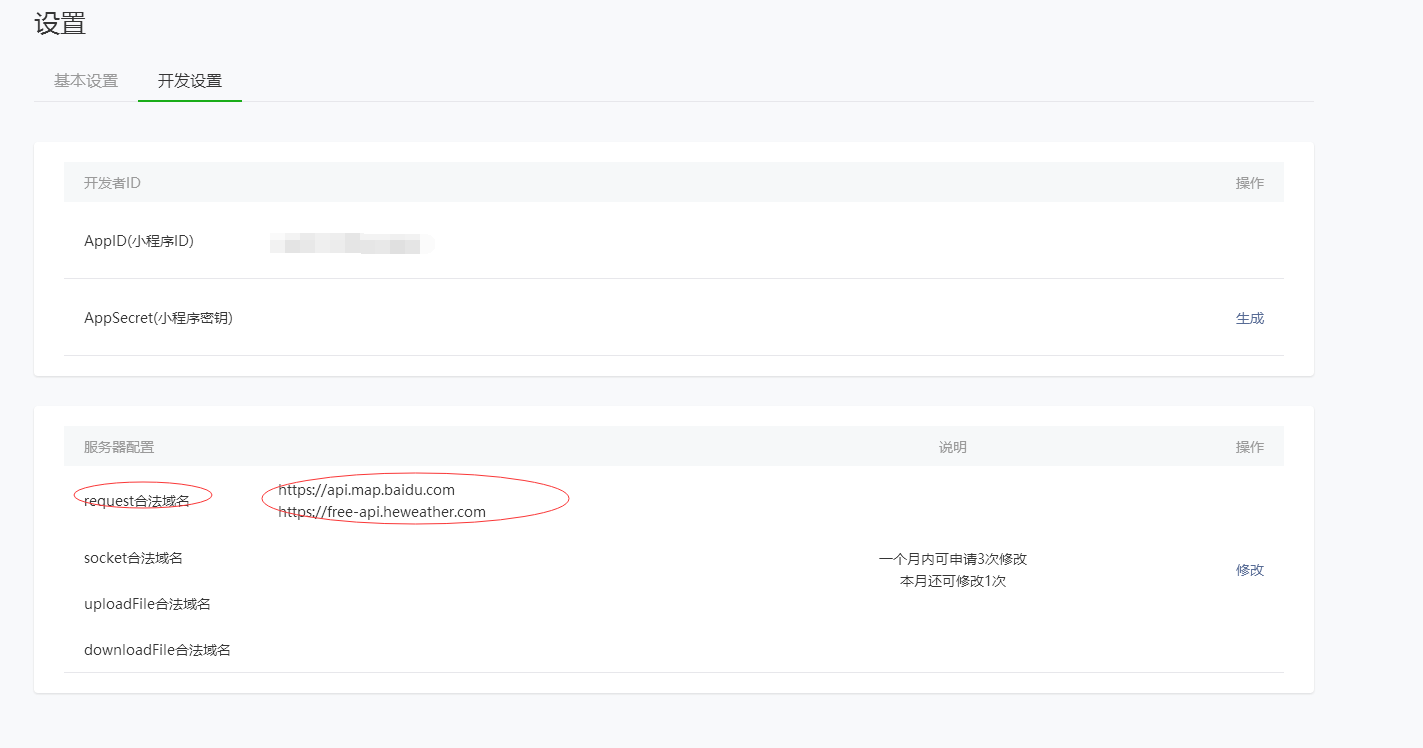Click the blurred AppID value
The height and width of the screenshot is (748, 1423).
[x=350, y=243]
